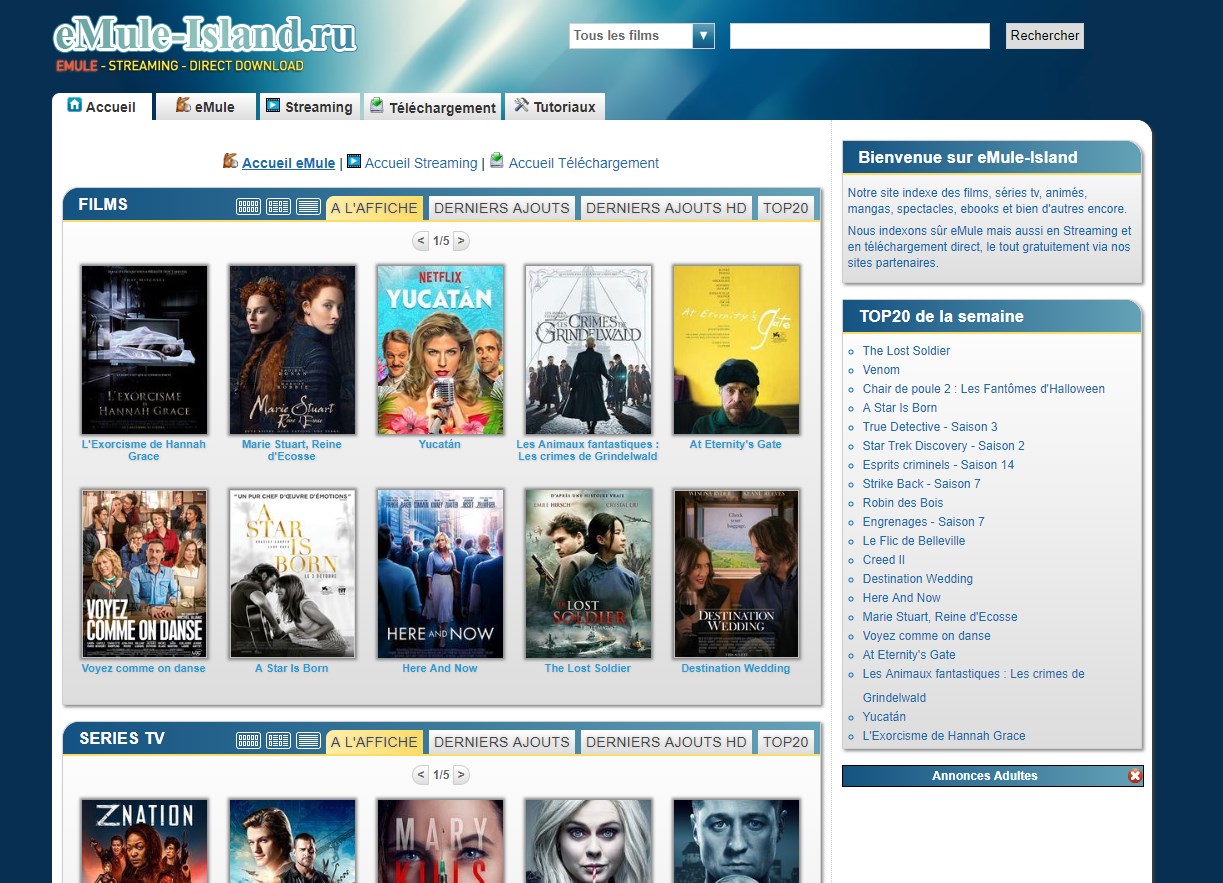Select Series TV 'TOP20' tab

[785, 742]
